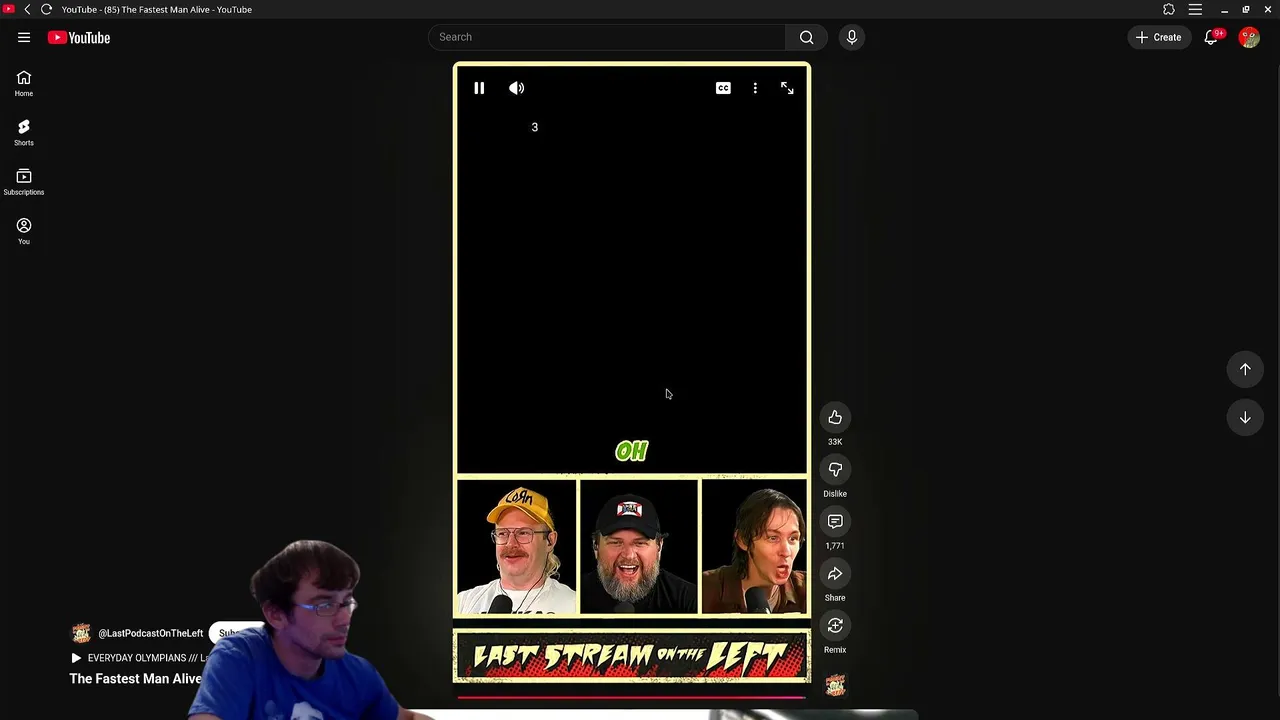Open the comments with 1,771 count
Image resolution: width=1280 pixels, height=720 pixels.
pyautogui.click(x=835, y=521)
